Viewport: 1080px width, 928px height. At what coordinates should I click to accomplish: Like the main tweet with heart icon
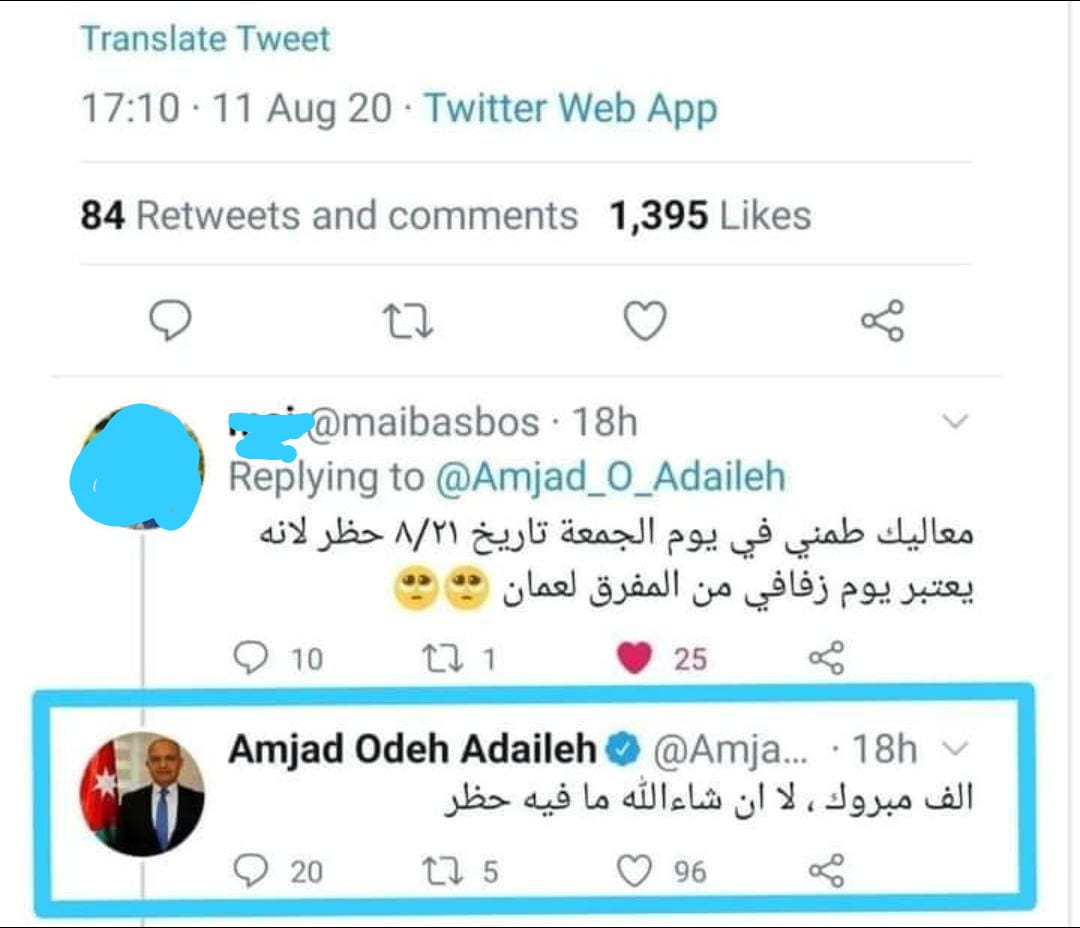pyautogui.click(x=644, y=321)
